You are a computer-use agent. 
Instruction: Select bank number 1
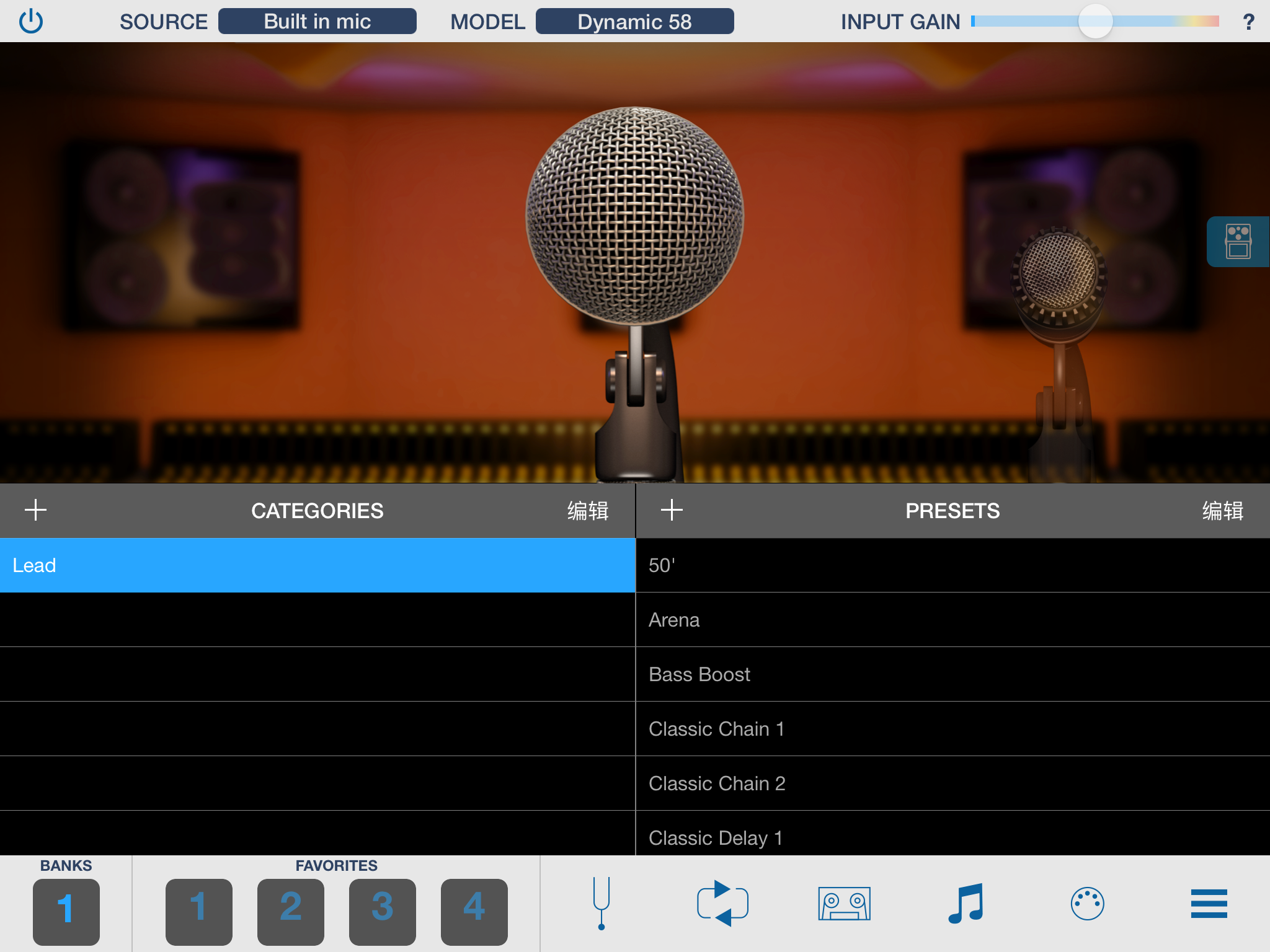(66, 911)
